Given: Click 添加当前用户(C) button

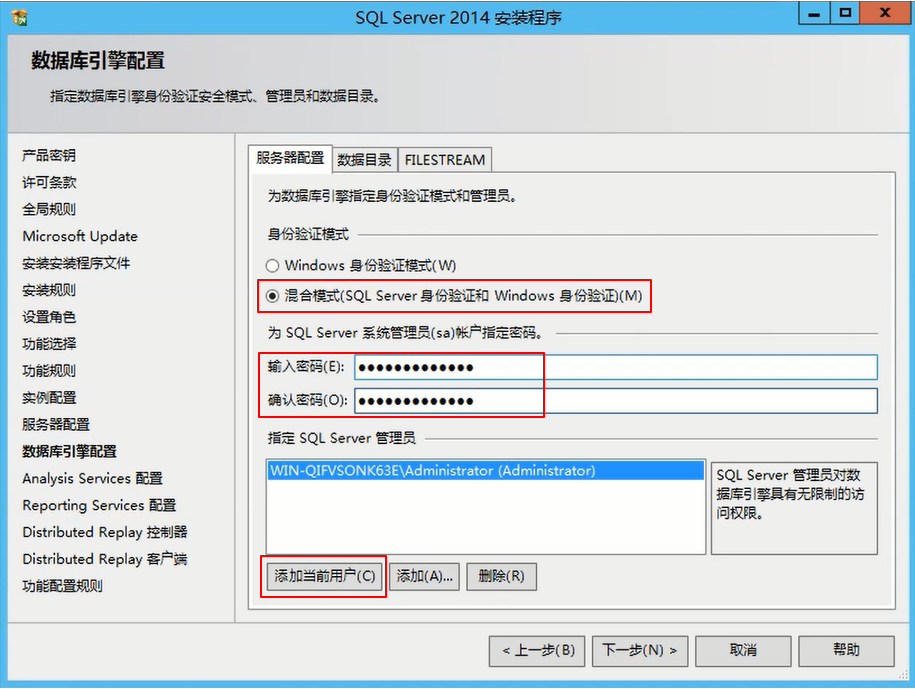Looking at the screenshot, I should pyautogui.click(x=324, y=576).
